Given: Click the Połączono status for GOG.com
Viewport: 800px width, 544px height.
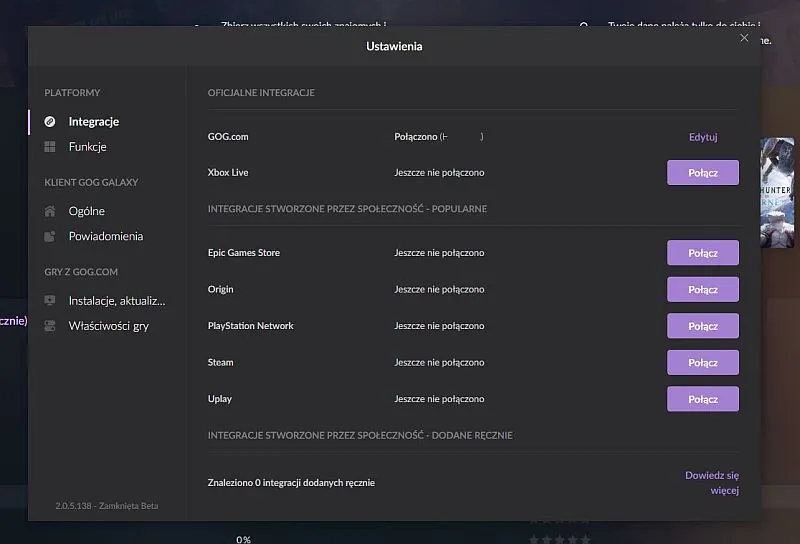Looking at the screenshot, I should [x=439, y=137].
